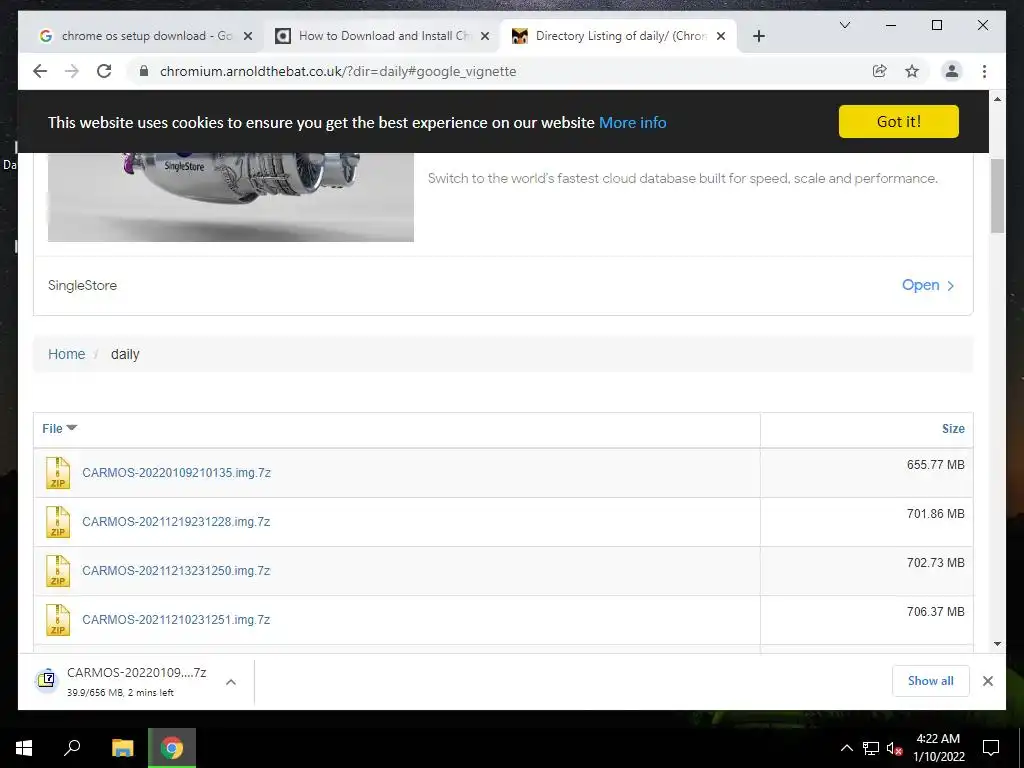
Task: Switch to the 'chrome os setup download' tab
Action: click(142, 36)
